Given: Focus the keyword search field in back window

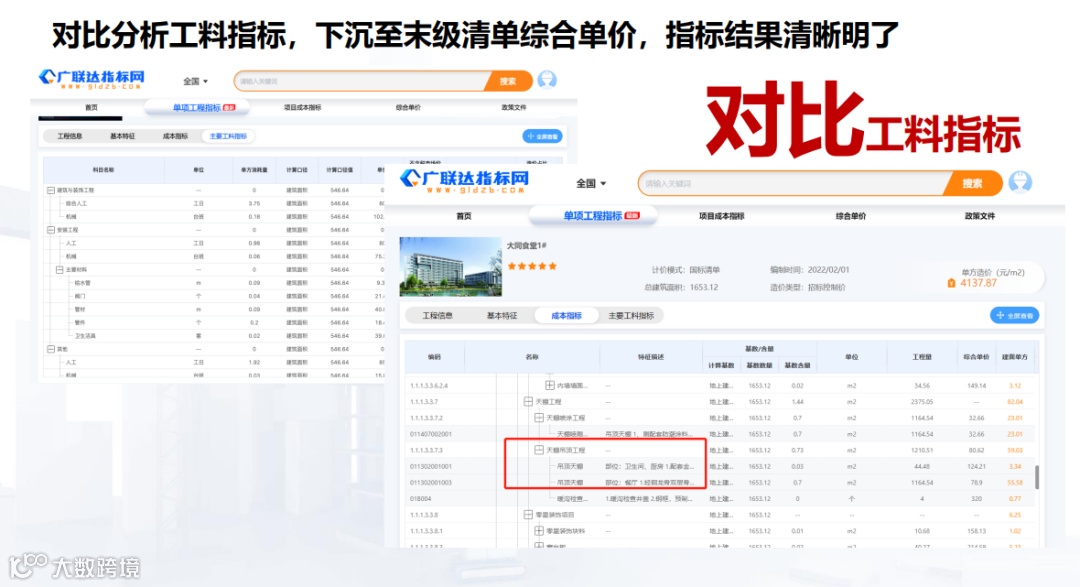Looking at the screenshot, I should click(362, 81).
